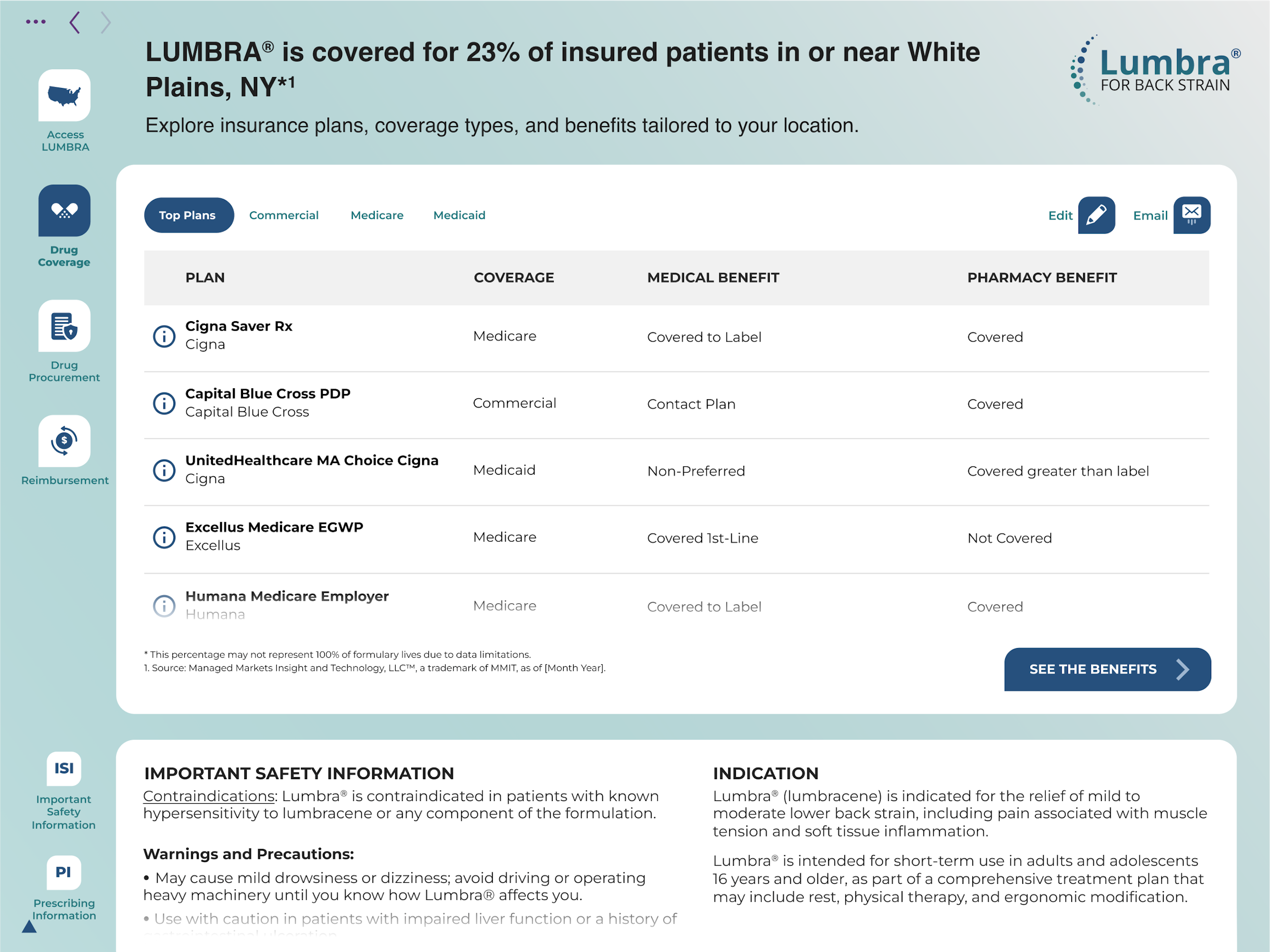
Task: Click the Edit pencil icon
Action: [x=1097, y=215]
